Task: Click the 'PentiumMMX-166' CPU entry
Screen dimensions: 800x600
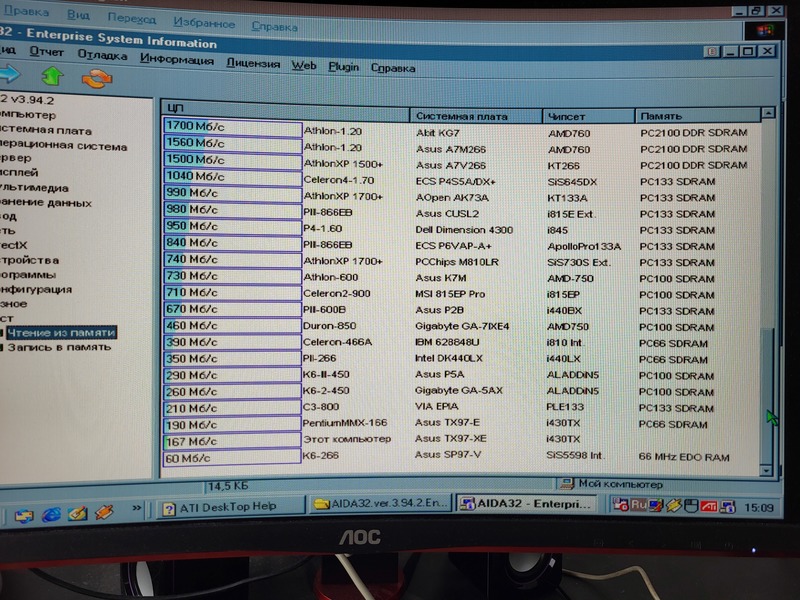Action: (345, 423)
